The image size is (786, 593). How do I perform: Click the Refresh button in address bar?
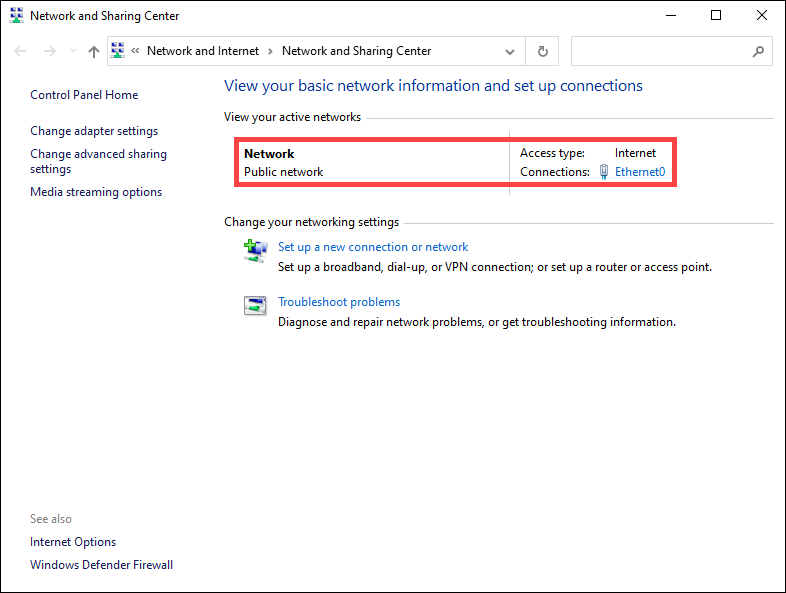click(542, 51)
